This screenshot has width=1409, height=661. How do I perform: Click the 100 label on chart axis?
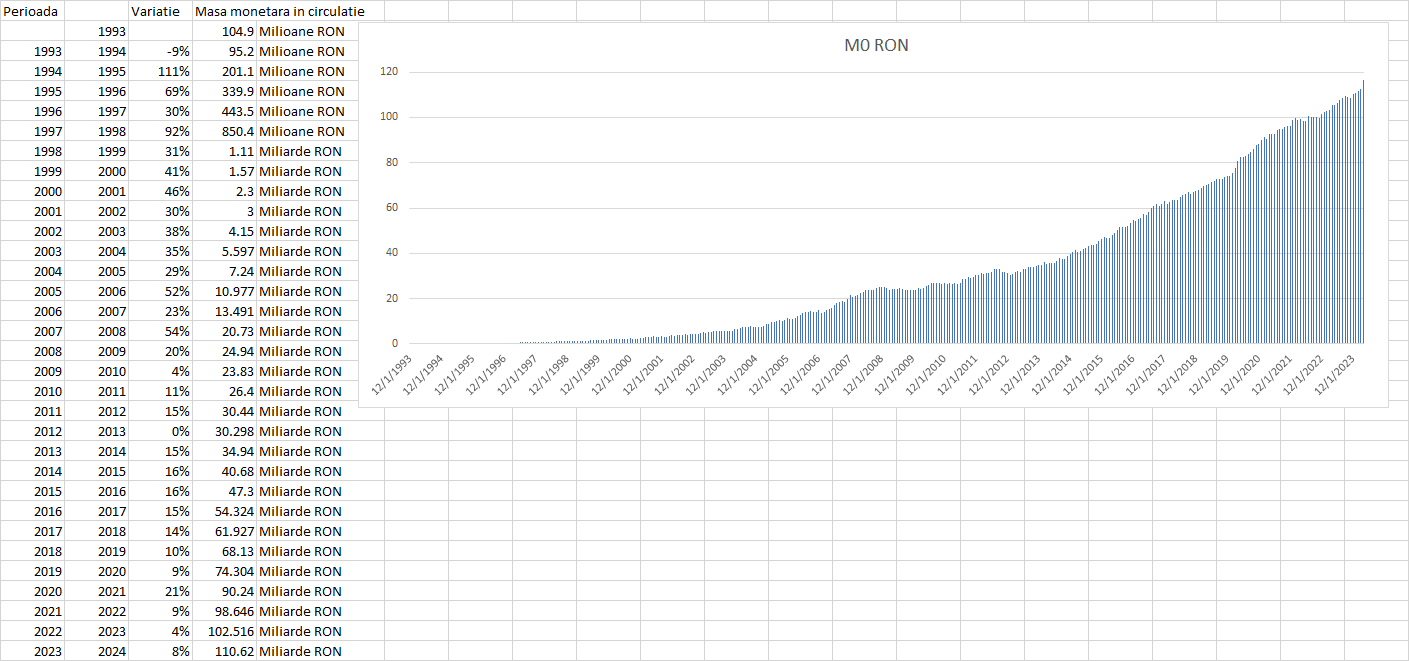pos(389,117)
